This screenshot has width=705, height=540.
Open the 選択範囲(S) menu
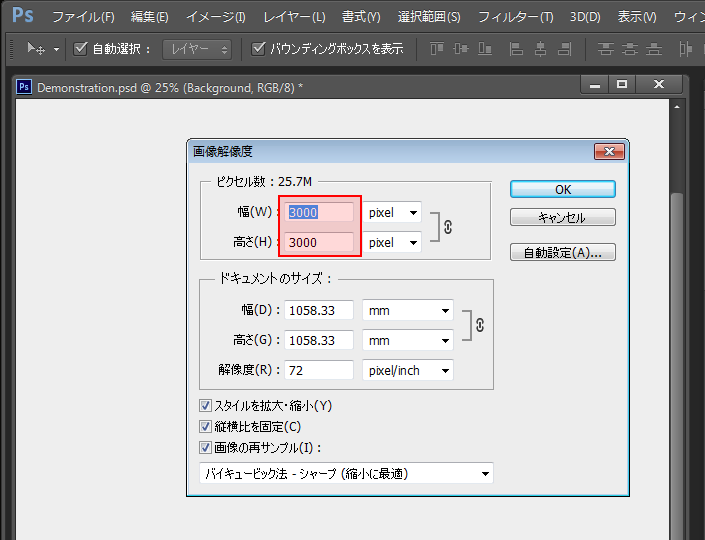click(429, 17)
